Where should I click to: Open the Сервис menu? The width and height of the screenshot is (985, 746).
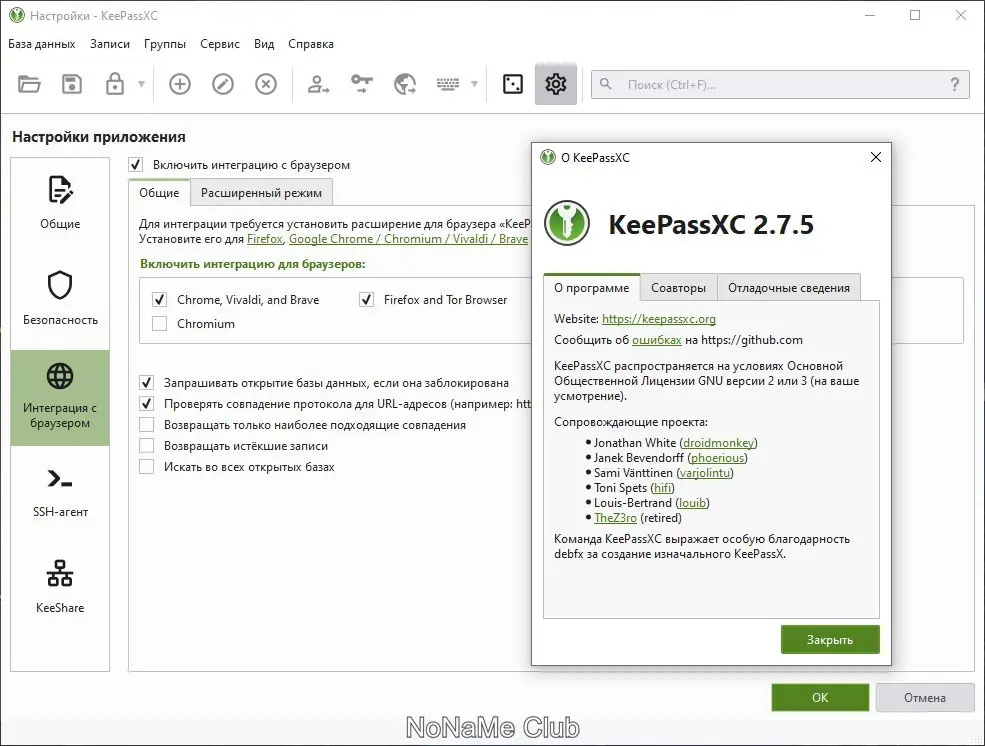click(220, 44)
